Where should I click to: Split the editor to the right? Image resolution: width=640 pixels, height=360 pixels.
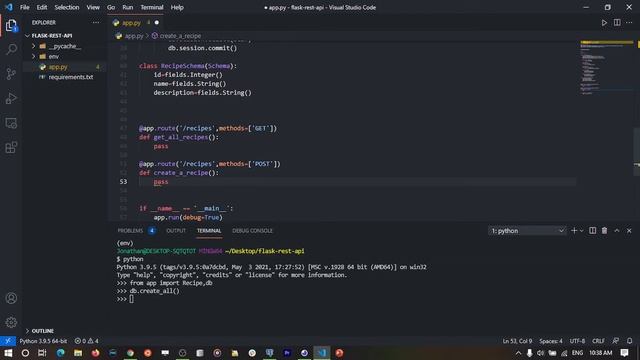617,23
